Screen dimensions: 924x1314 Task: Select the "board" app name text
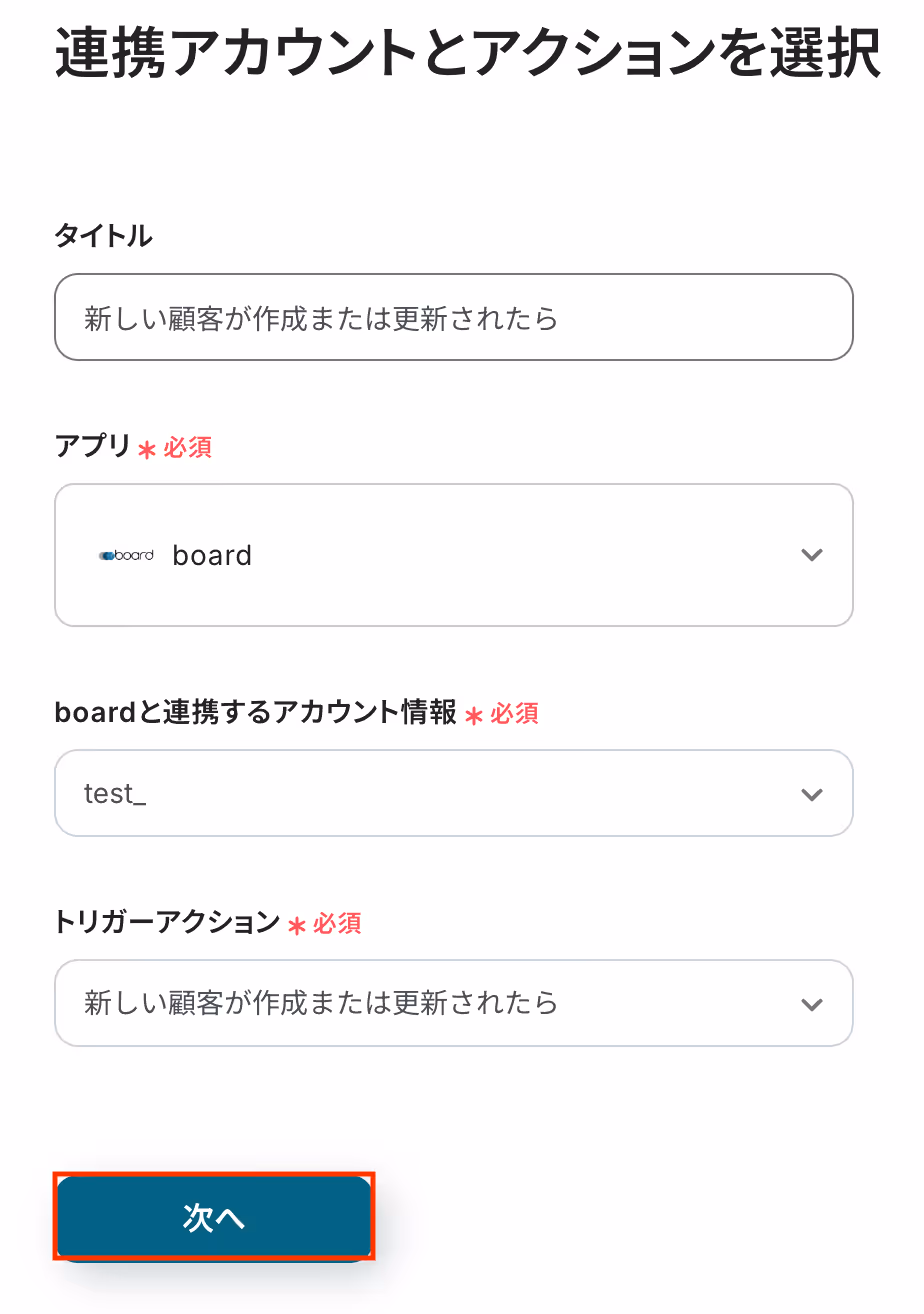tap(212, 555)
